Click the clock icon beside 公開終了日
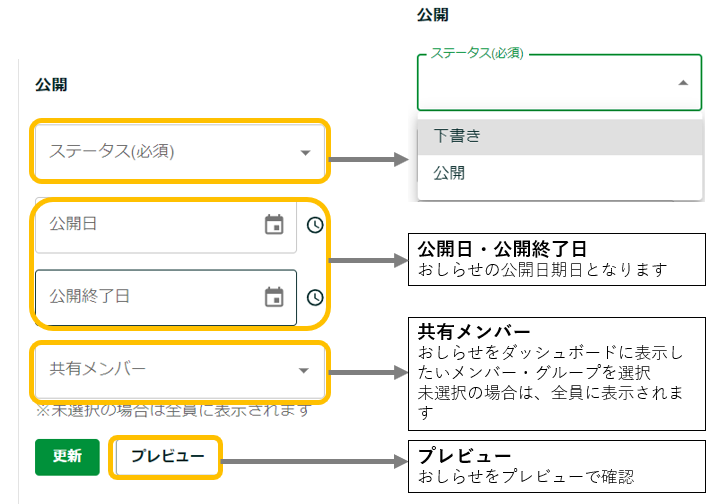The height and width of the screenshot is (504, 720). [315, 297]
